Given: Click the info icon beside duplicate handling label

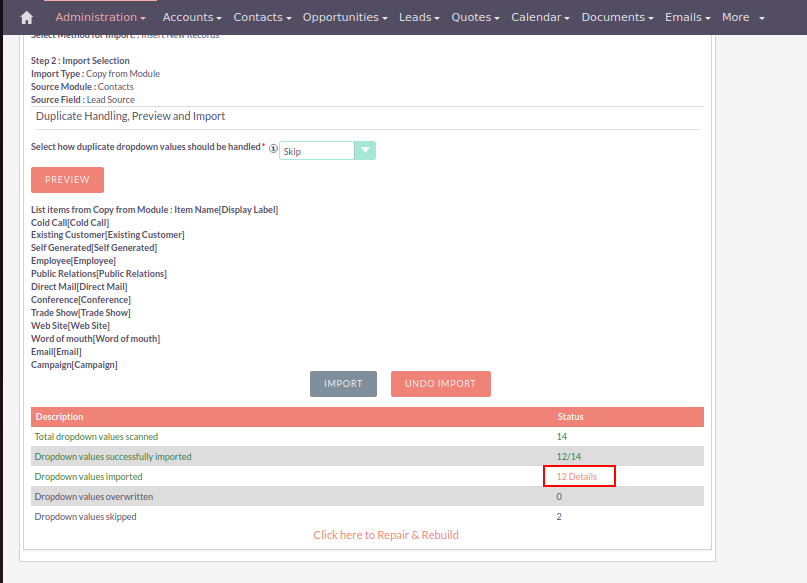Looking at the screenshot, I should pos(273,148).
